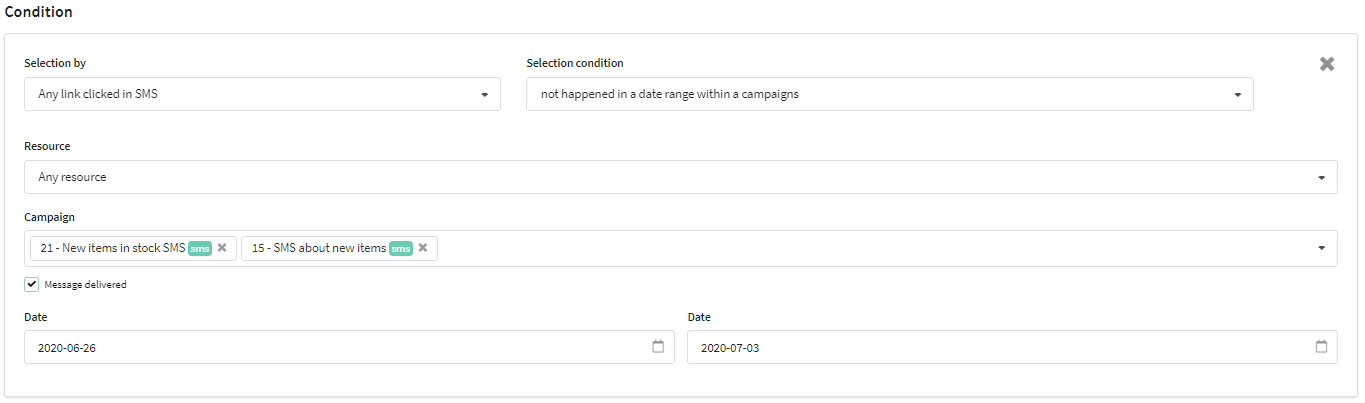
Task: Click the 'Any resource' selection field
Action: coord(681,177)
